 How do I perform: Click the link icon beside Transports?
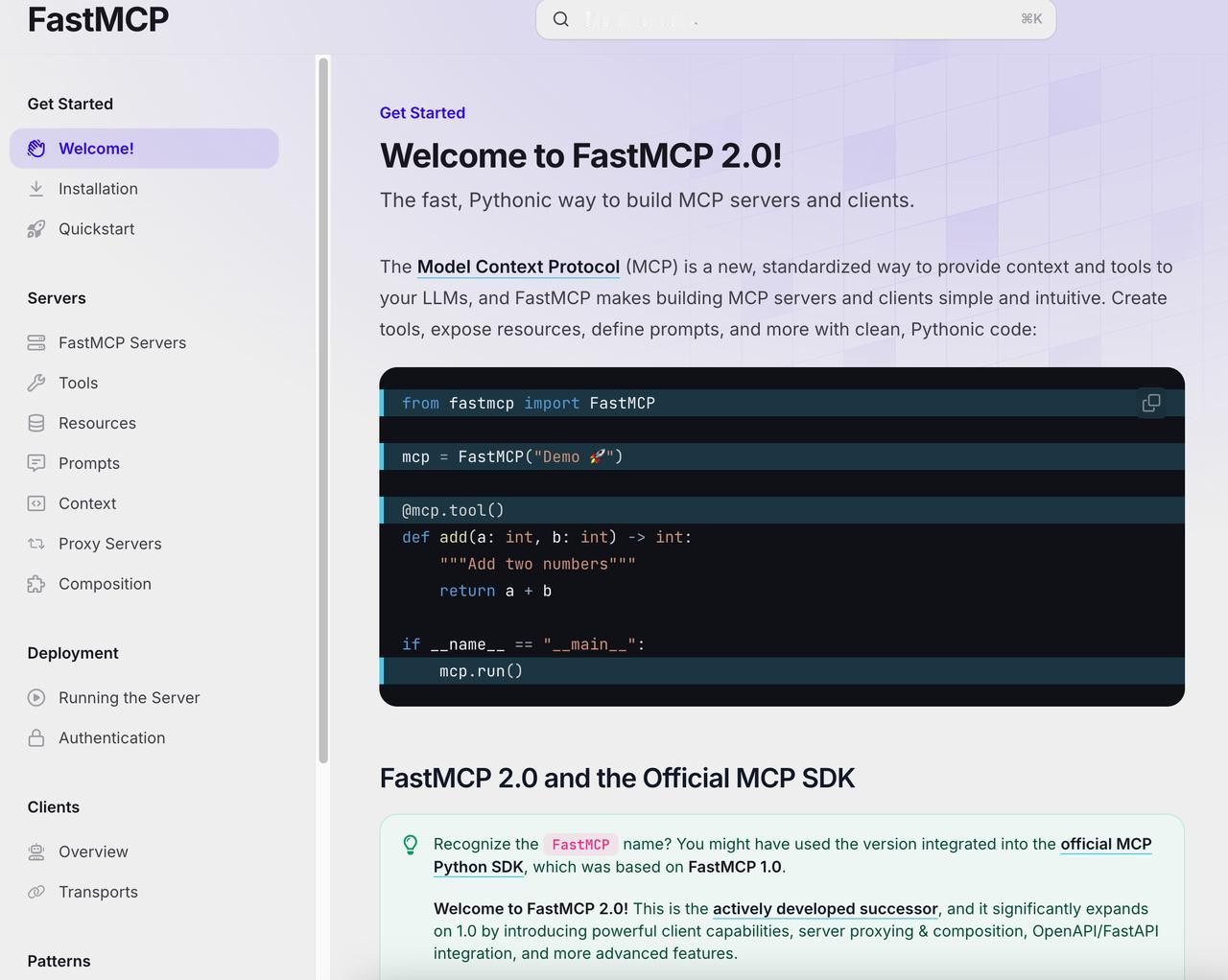coord(36,892)
